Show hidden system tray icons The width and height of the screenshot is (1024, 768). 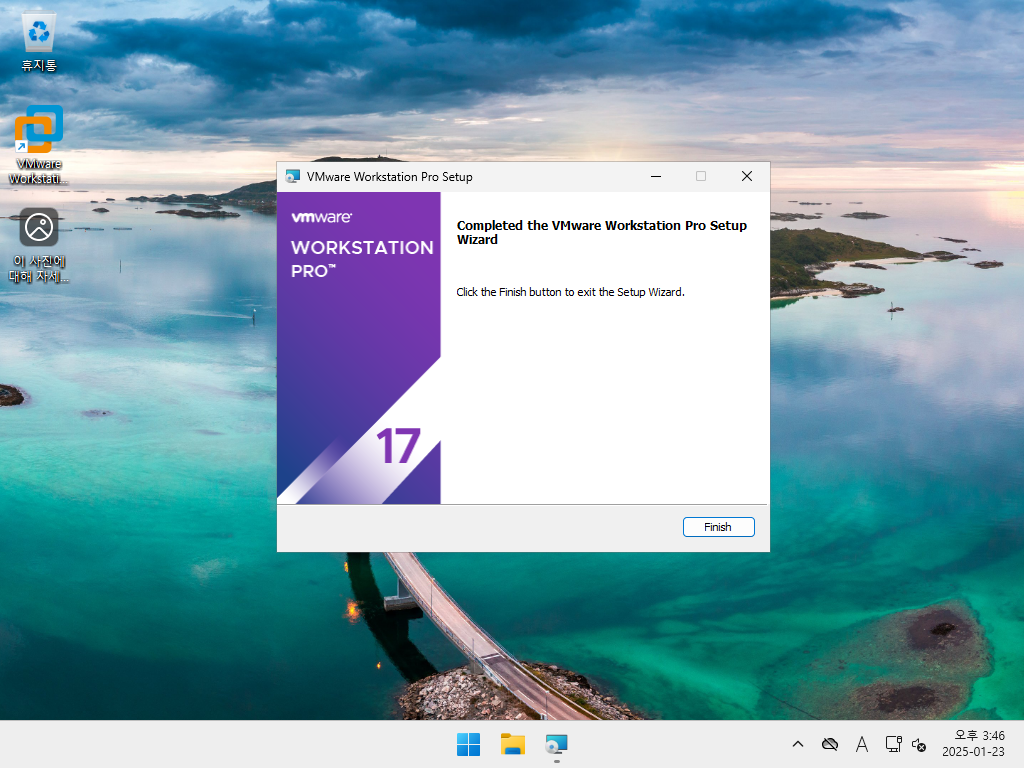(797, 744)
